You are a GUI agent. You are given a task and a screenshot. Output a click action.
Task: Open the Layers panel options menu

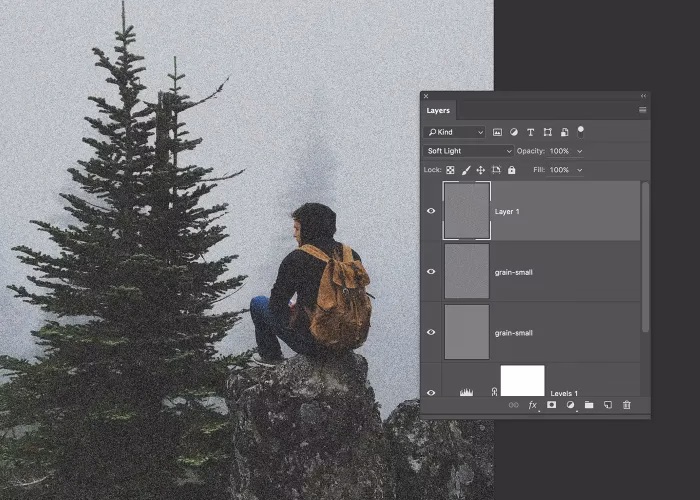pos(642,110)
